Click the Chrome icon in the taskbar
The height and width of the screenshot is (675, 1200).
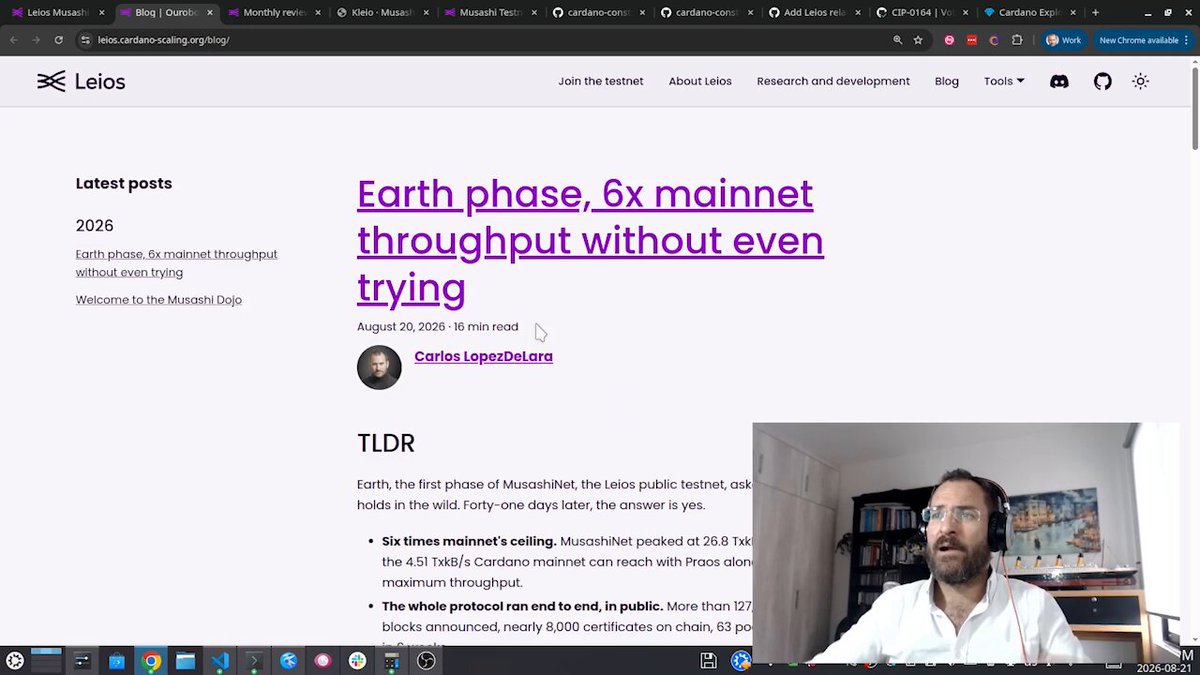pyautogui.click(x=151, y=661)
